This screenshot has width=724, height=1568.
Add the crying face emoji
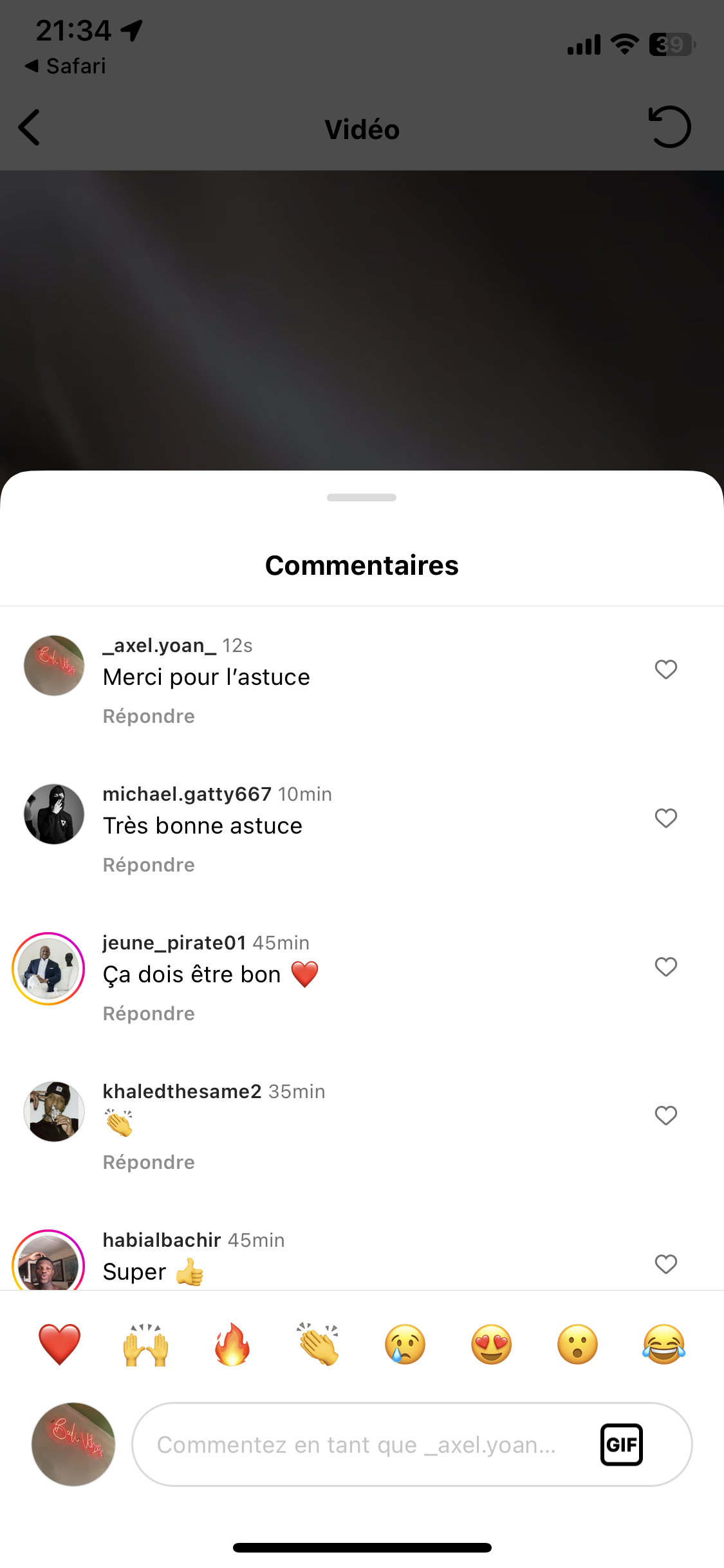pyautogui.click(x=405, y=1345)
